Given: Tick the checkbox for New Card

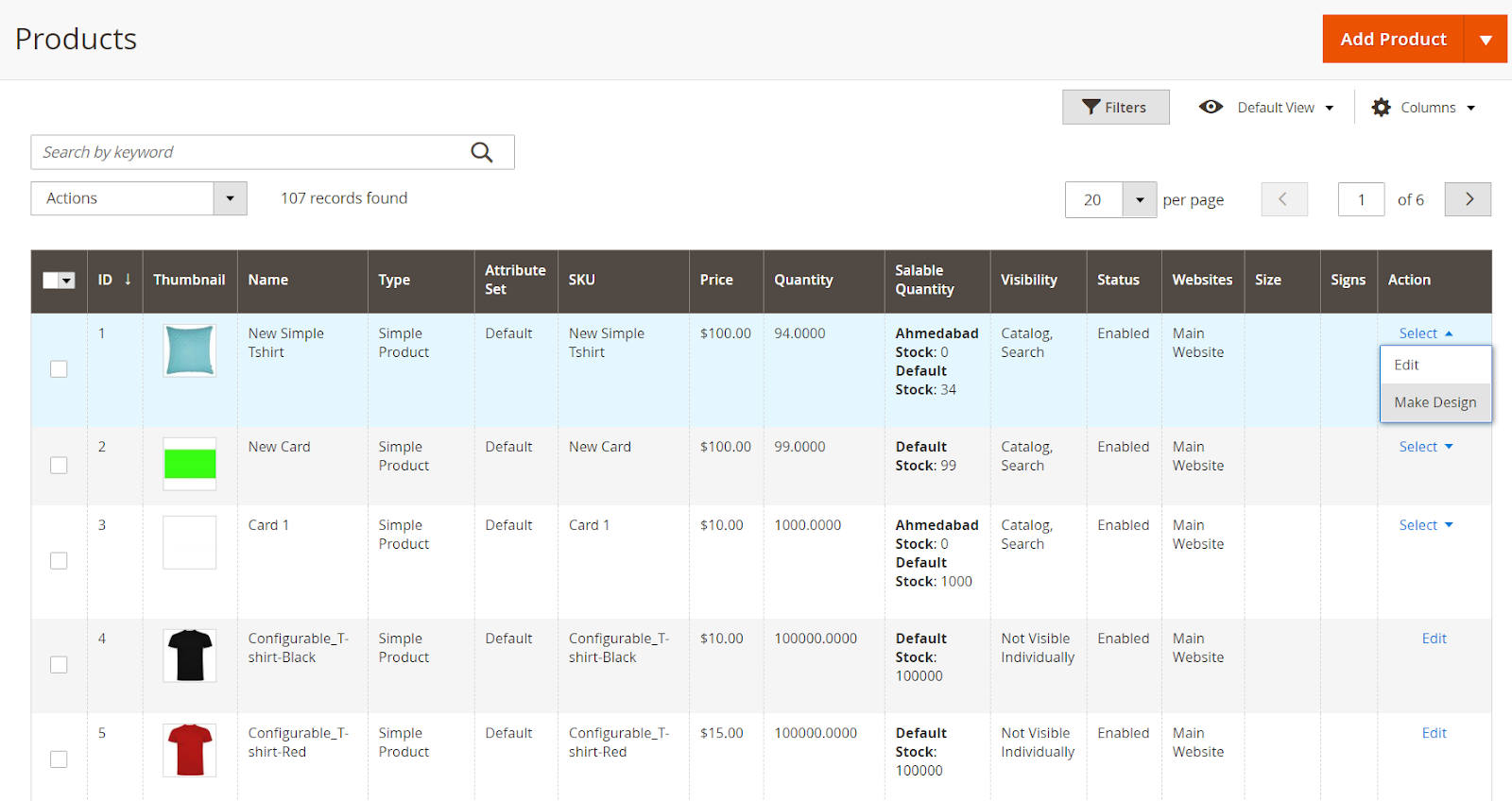Looking at the screenshot, I should [x=59, y=465].
